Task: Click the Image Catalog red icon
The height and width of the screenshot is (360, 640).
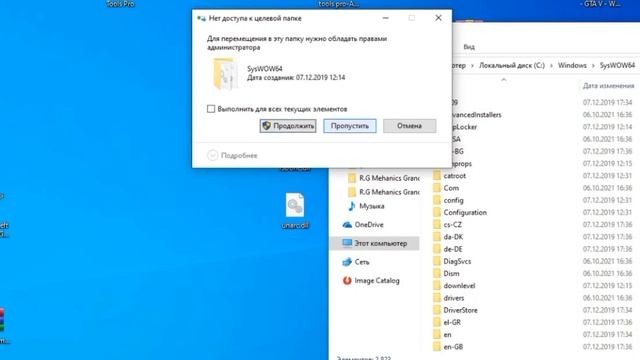Action: pyautogui.click(x=347, y=280)
